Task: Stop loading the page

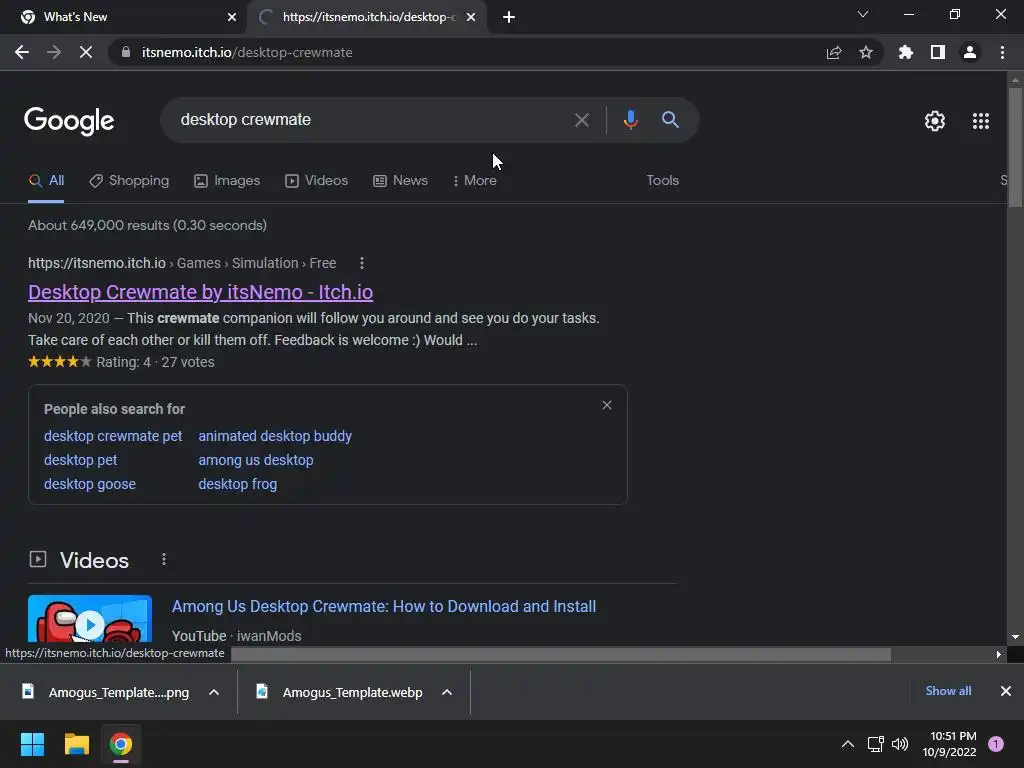Action: (x=86, y=52)
